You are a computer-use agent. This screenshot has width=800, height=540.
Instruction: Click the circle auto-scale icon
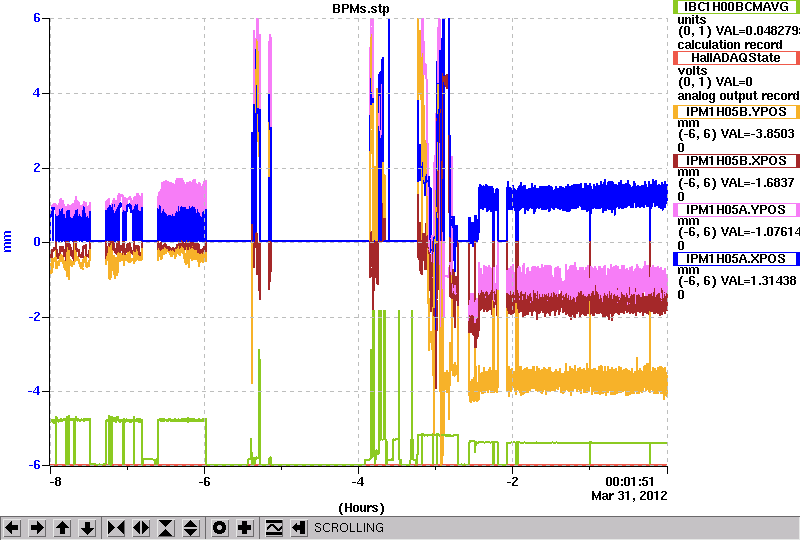[219, 528]
